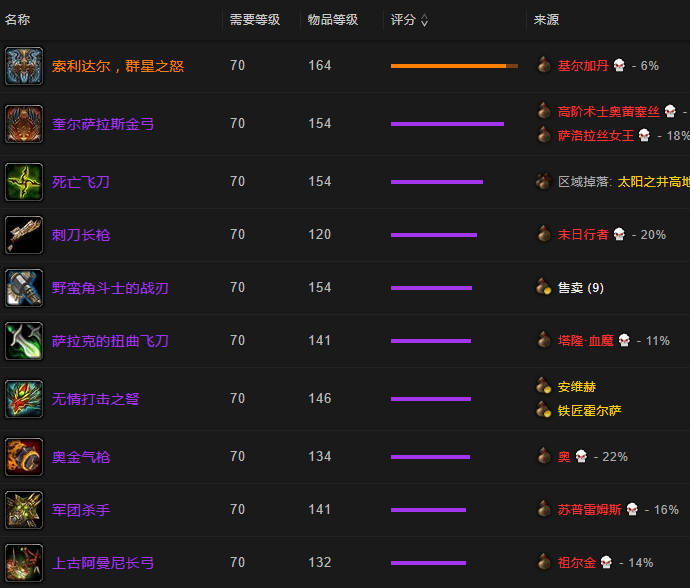Image resolution: width=690 pixels, height=588 pixels.
Task: Click the orange score bar for 索利达尔
Action: [x=454, y=66]
